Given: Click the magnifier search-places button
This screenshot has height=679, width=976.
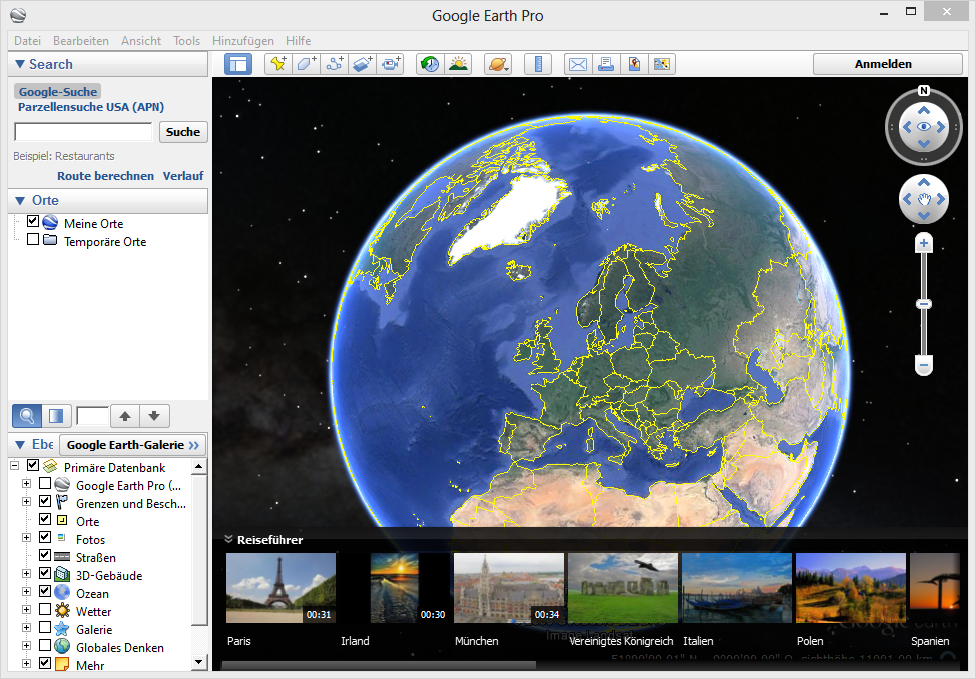Looking at the screenshot, I should pyautogui.click(x=27, y=416).
